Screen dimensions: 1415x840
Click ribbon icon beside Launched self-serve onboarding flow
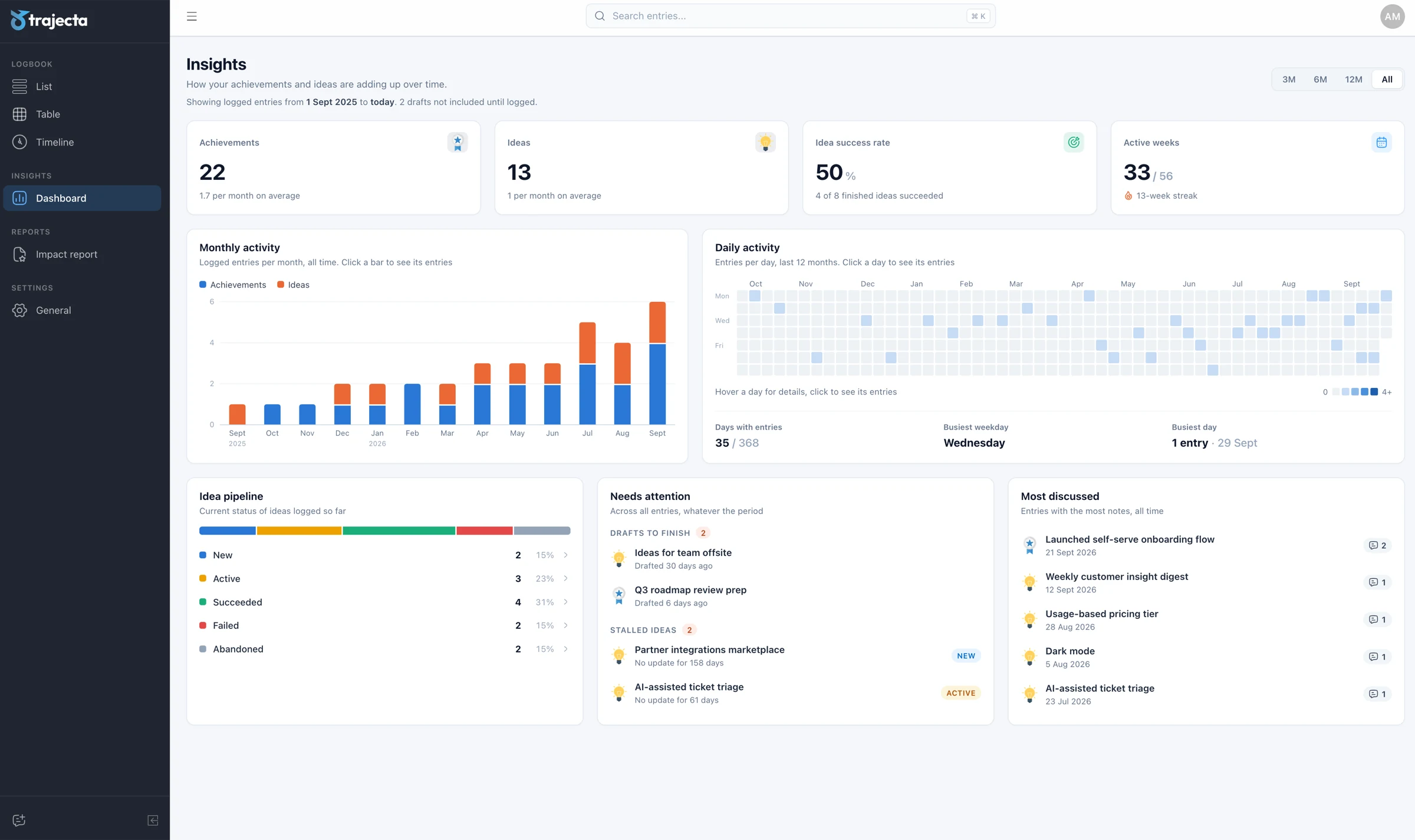(x=1029, y=545)
